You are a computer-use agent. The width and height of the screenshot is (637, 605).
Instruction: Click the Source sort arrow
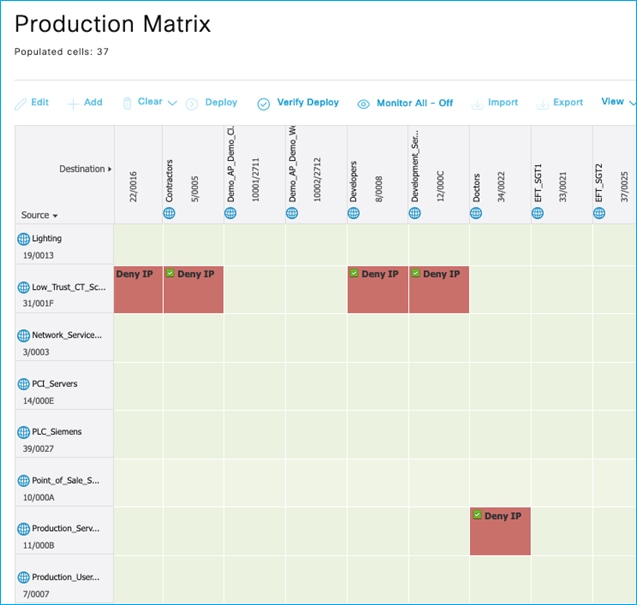coord(55,216)
